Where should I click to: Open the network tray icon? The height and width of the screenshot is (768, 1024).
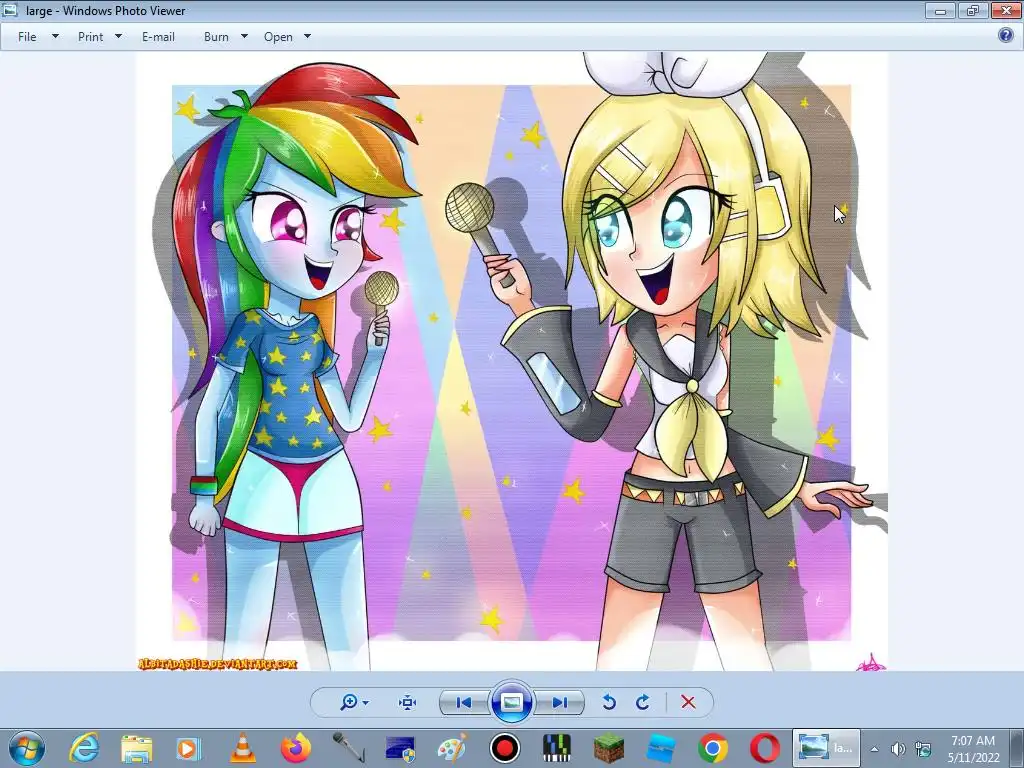point(923,749)
